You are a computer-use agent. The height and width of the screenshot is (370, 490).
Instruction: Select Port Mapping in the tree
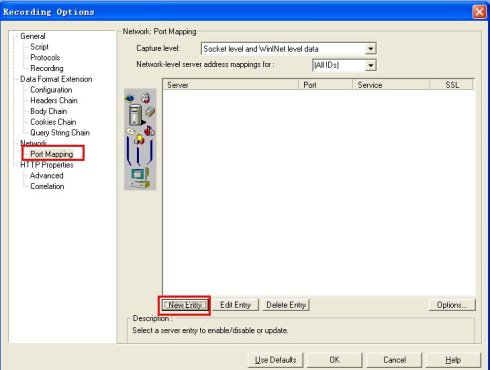click(52, 154)
